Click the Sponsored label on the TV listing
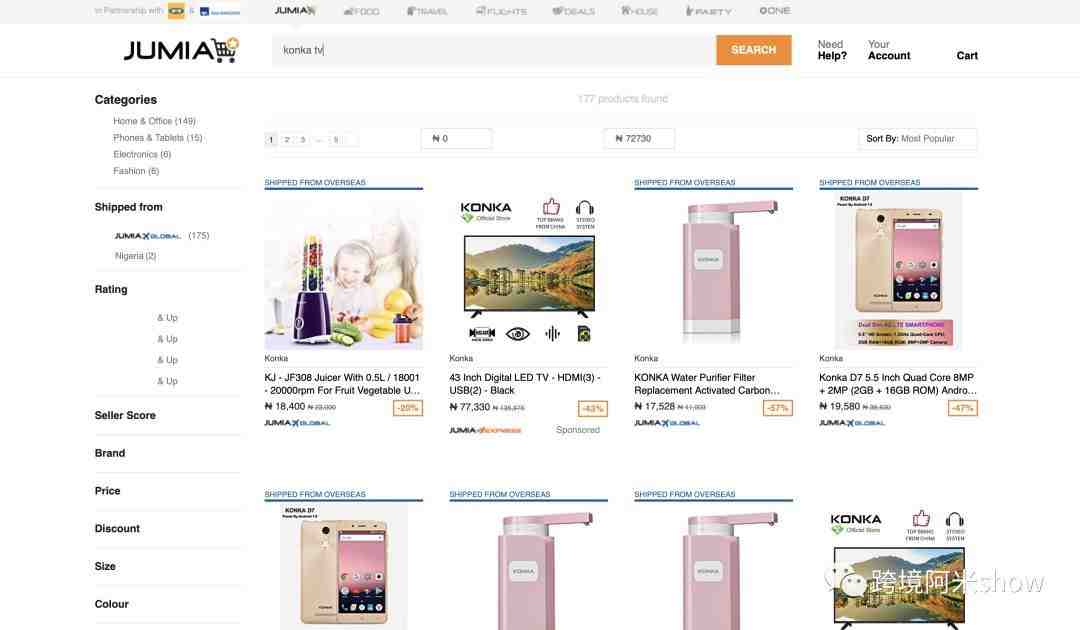1080x630 pixels. pyautogui.click(x=578, y=430)
